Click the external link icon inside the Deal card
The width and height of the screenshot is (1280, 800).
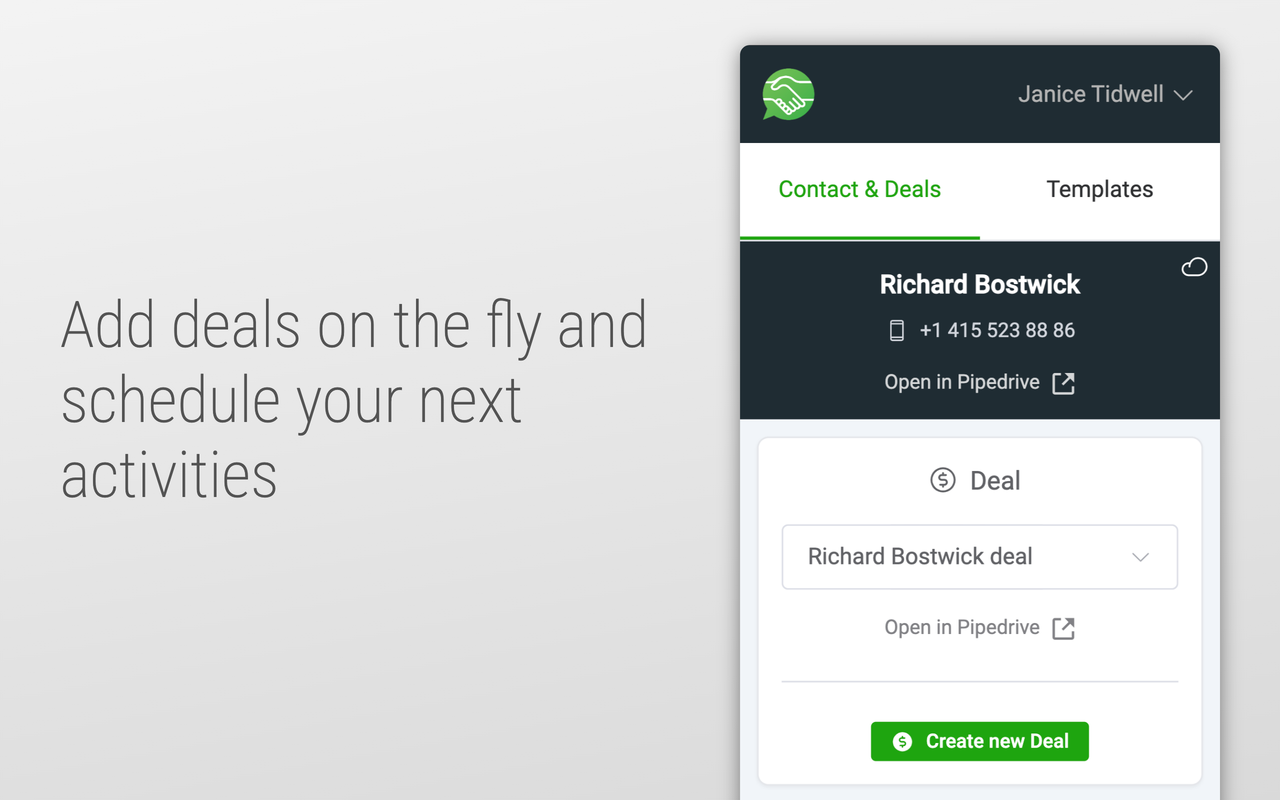1063,627
